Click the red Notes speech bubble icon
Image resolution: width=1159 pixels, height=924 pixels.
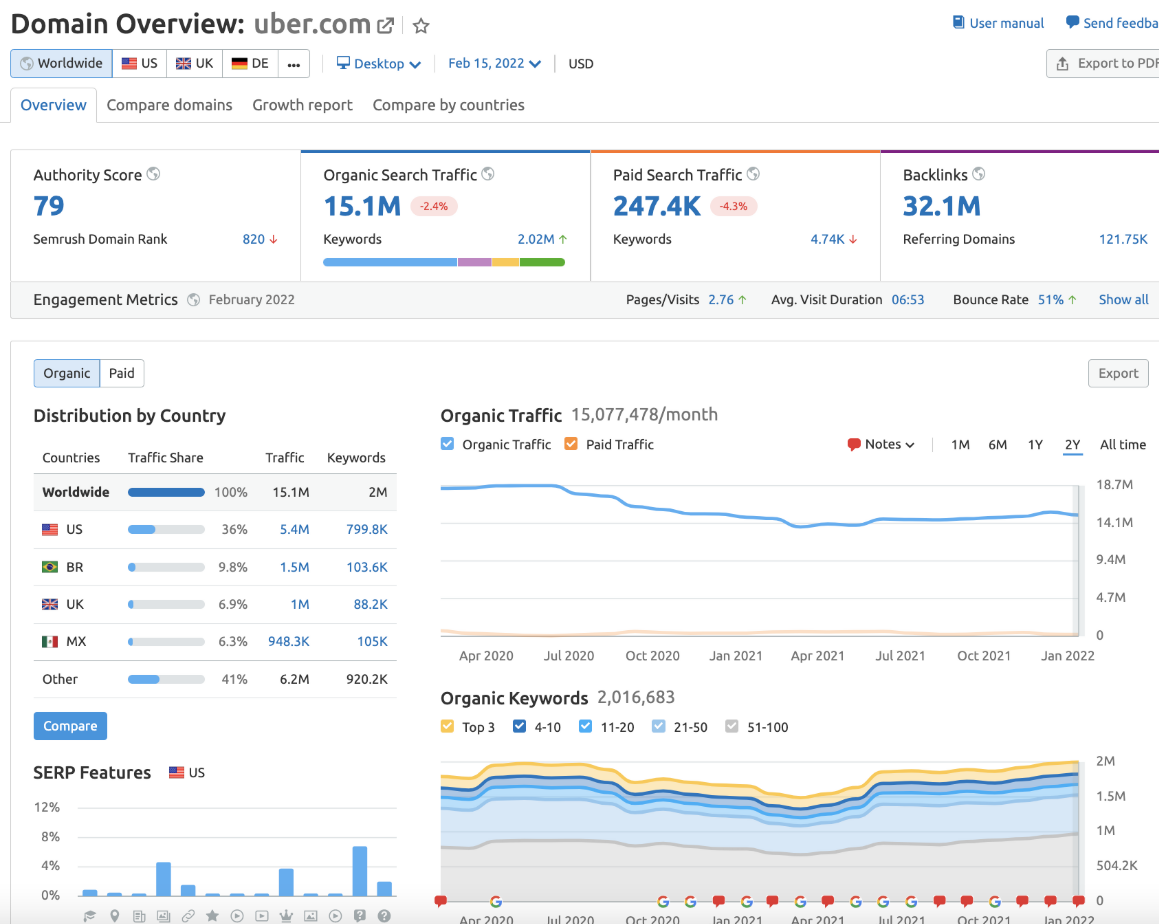(854, 444)
